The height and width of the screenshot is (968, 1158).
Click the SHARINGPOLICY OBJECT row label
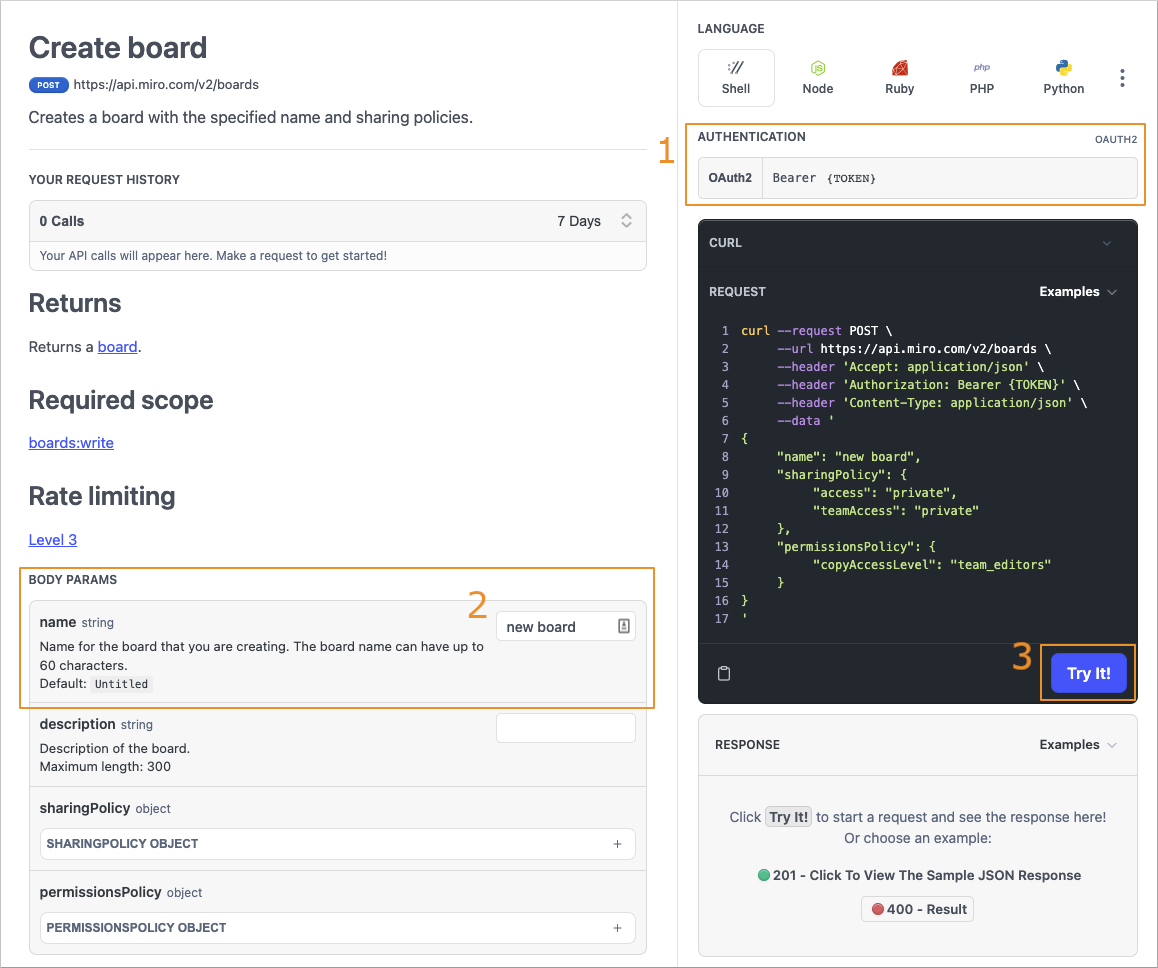click(123, 844)
